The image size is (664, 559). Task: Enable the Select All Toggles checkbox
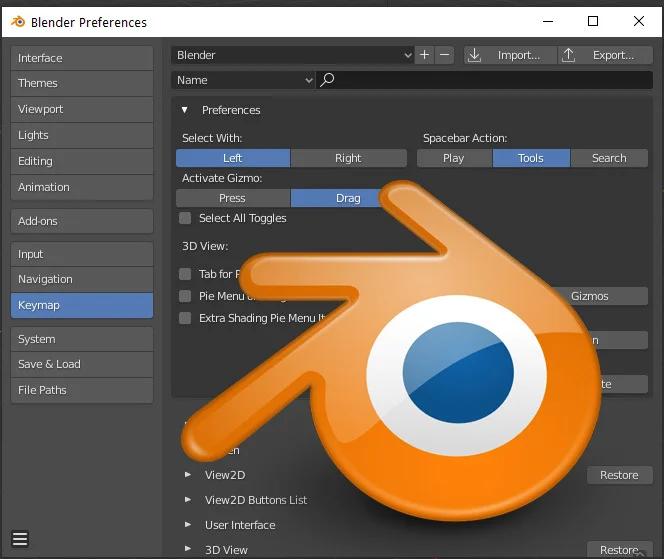point(185,218)
